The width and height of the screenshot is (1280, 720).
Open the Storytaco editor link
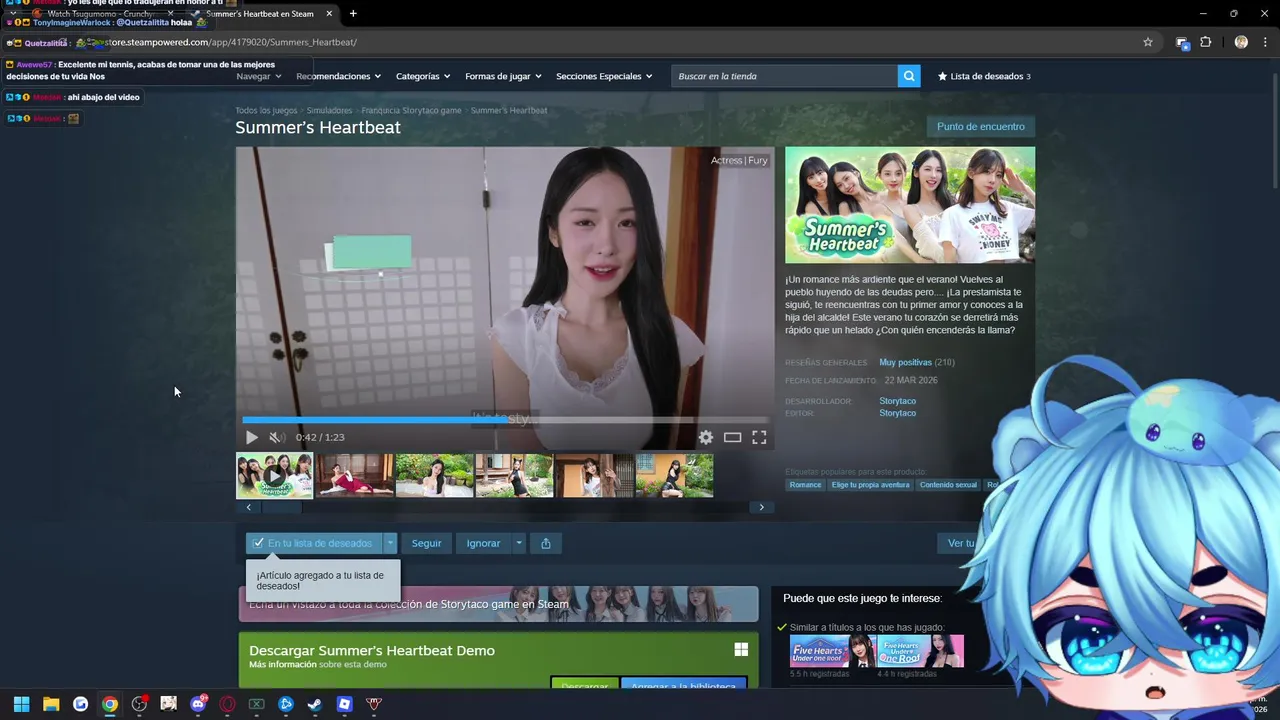tap(897, 413)
